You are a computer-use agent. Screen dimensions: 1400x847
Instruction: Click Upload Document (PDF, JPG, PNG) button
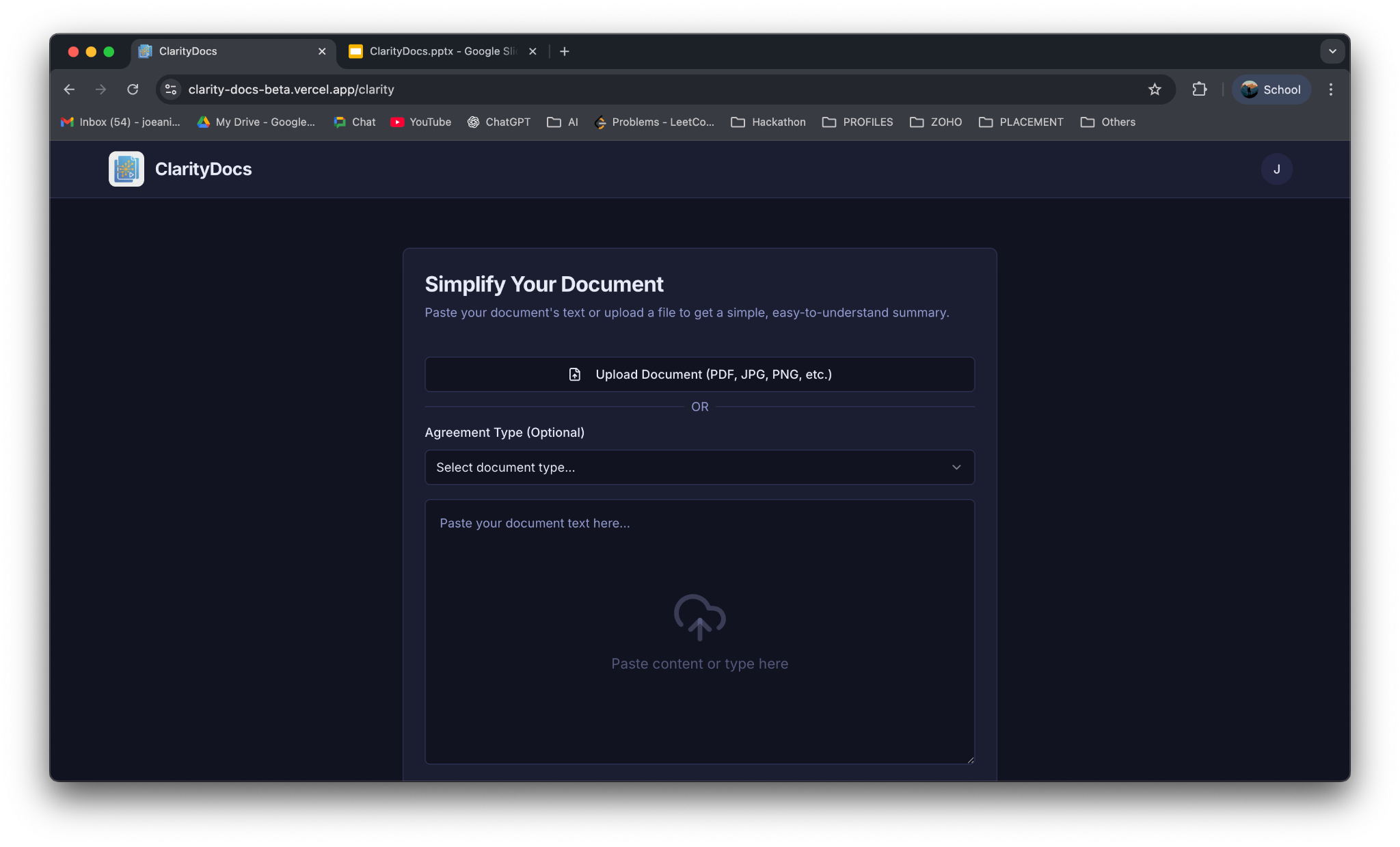(x=699, y=375)
